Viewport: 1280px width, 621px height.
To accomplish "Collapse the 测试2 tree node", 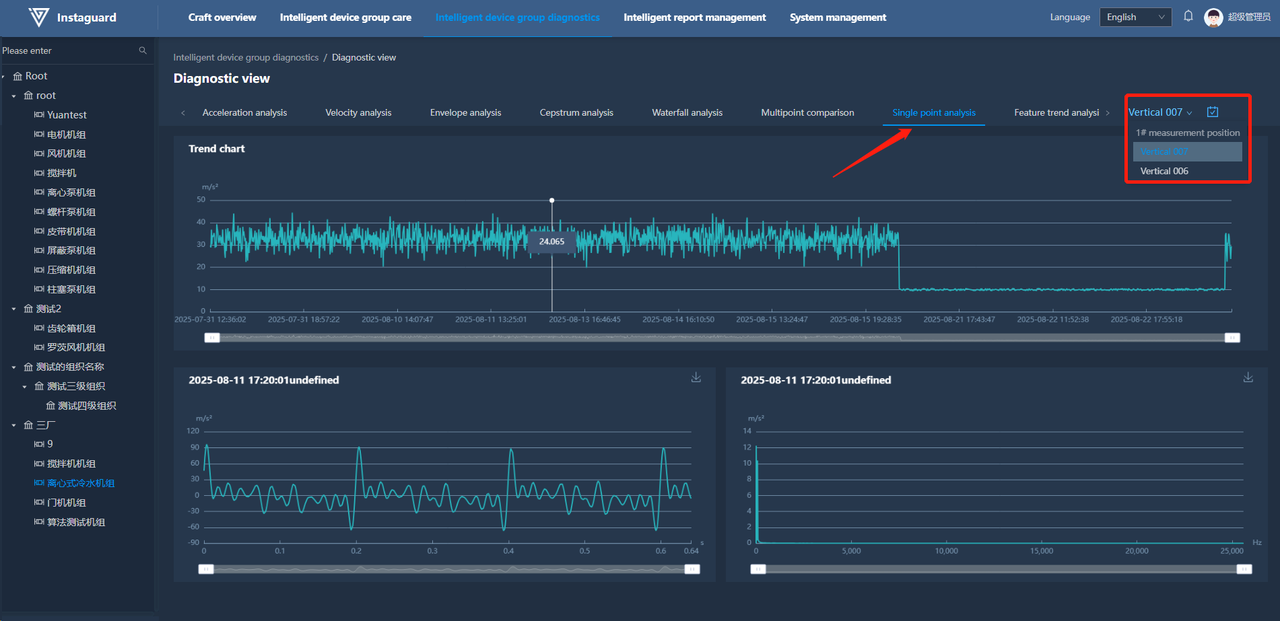I will (x=14, y=309).
